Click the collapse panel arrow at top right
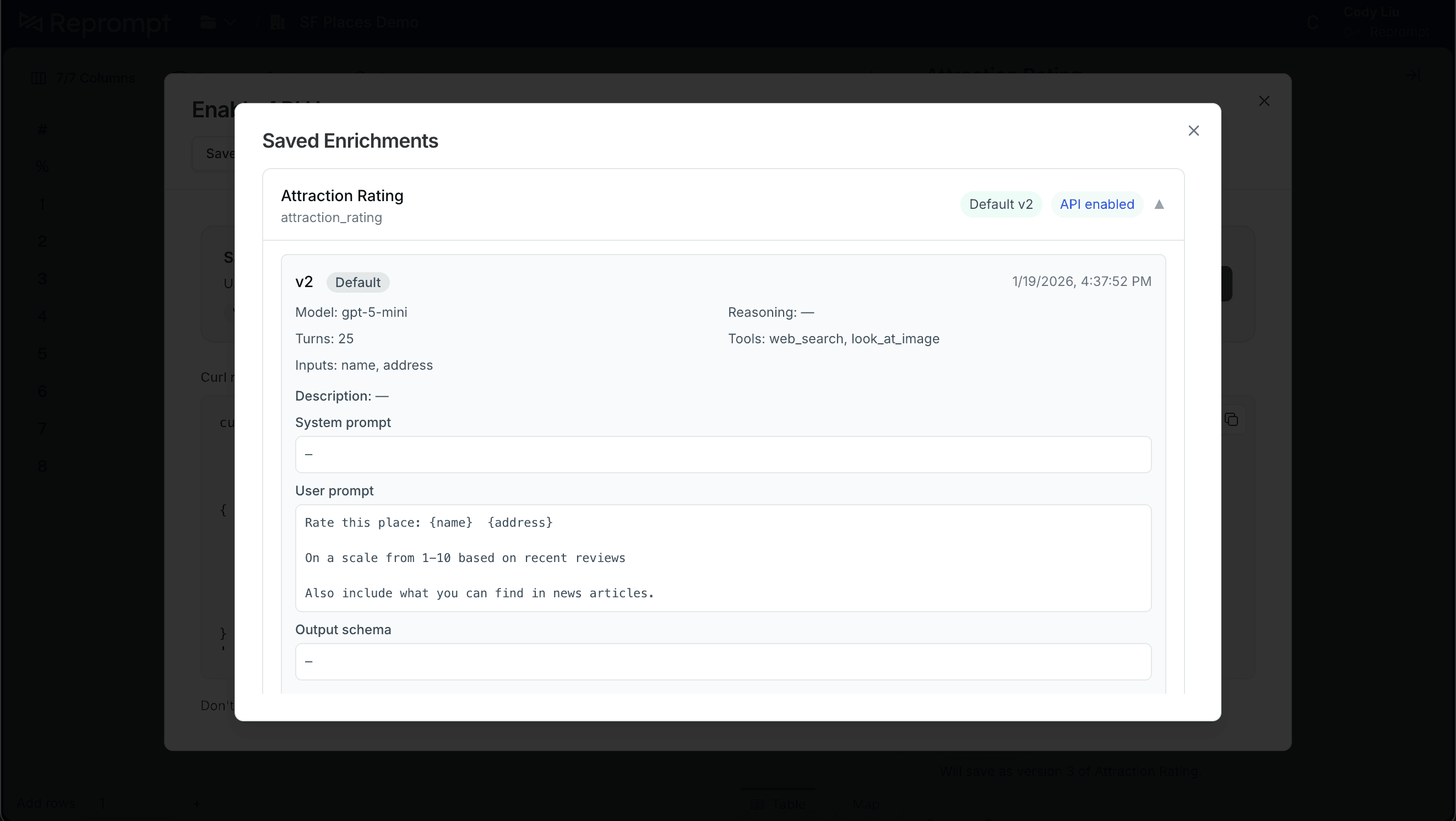The image size is (1456, 821). 1412,75
